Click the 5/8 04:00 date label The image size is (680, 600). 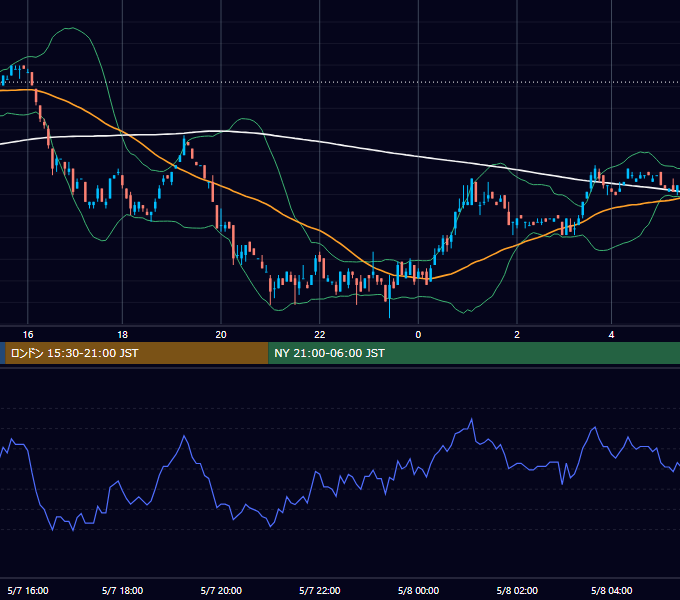611,590
